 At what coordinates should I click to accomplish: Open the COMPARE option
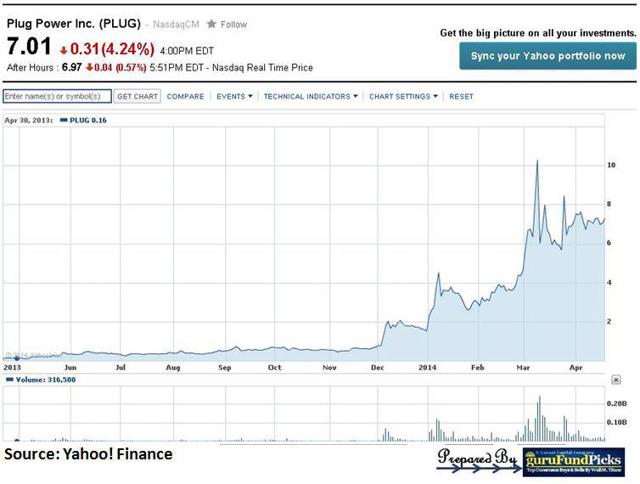(185, 96)
